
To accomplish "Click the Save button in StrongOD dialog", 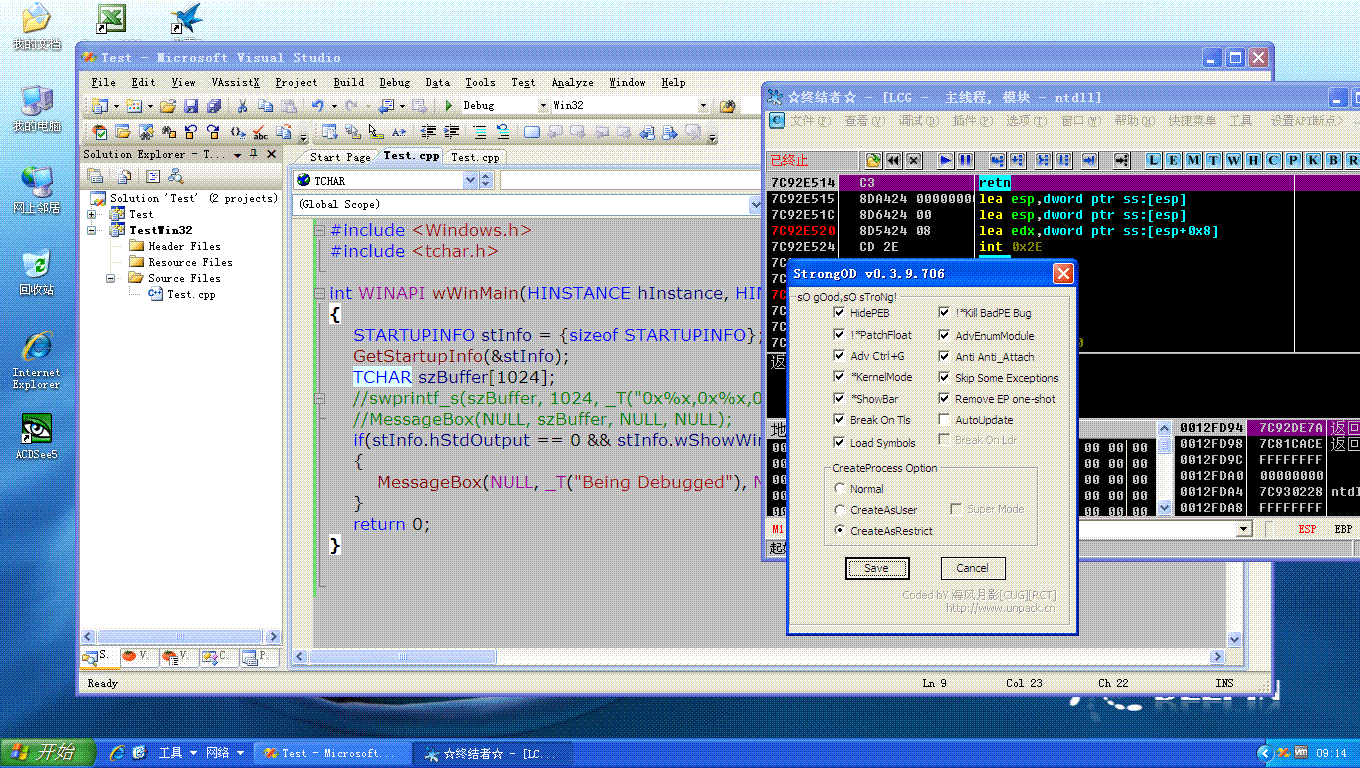I will coord(877,568).
